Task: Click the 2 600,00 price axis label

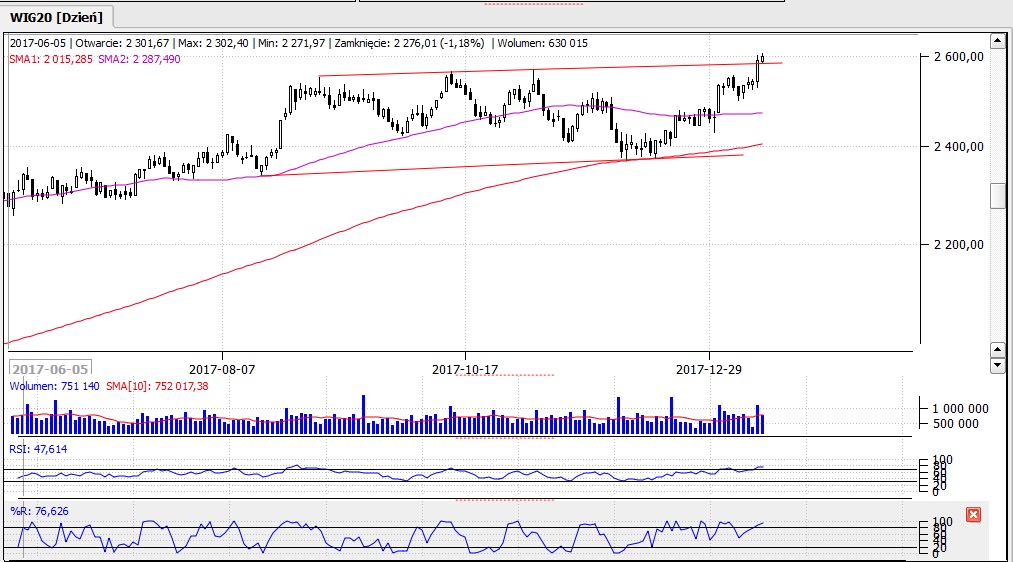Action: pos(959,57)
